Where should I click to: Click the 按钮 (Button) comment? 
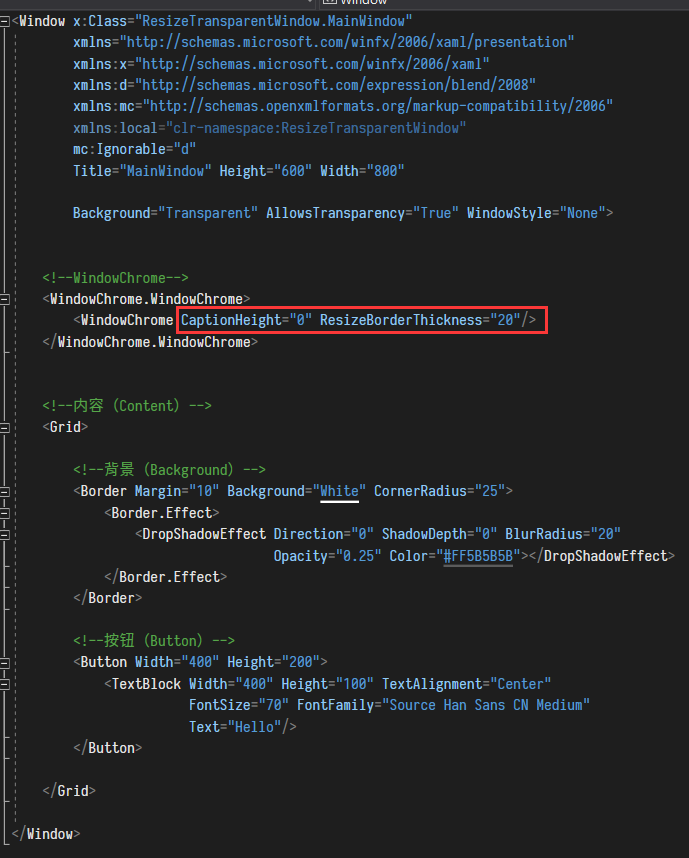pos(154,641)
